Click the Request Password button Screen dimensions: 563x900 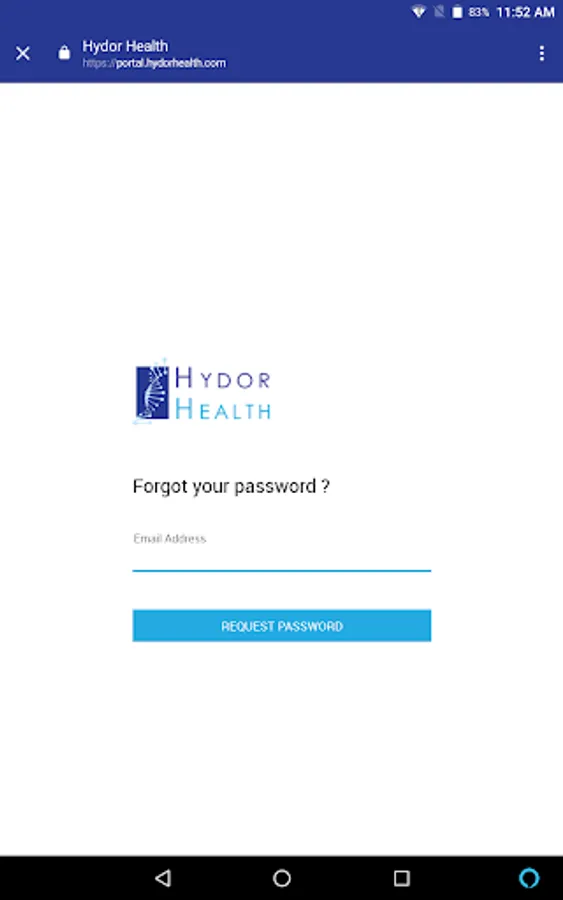coord(282,626)
